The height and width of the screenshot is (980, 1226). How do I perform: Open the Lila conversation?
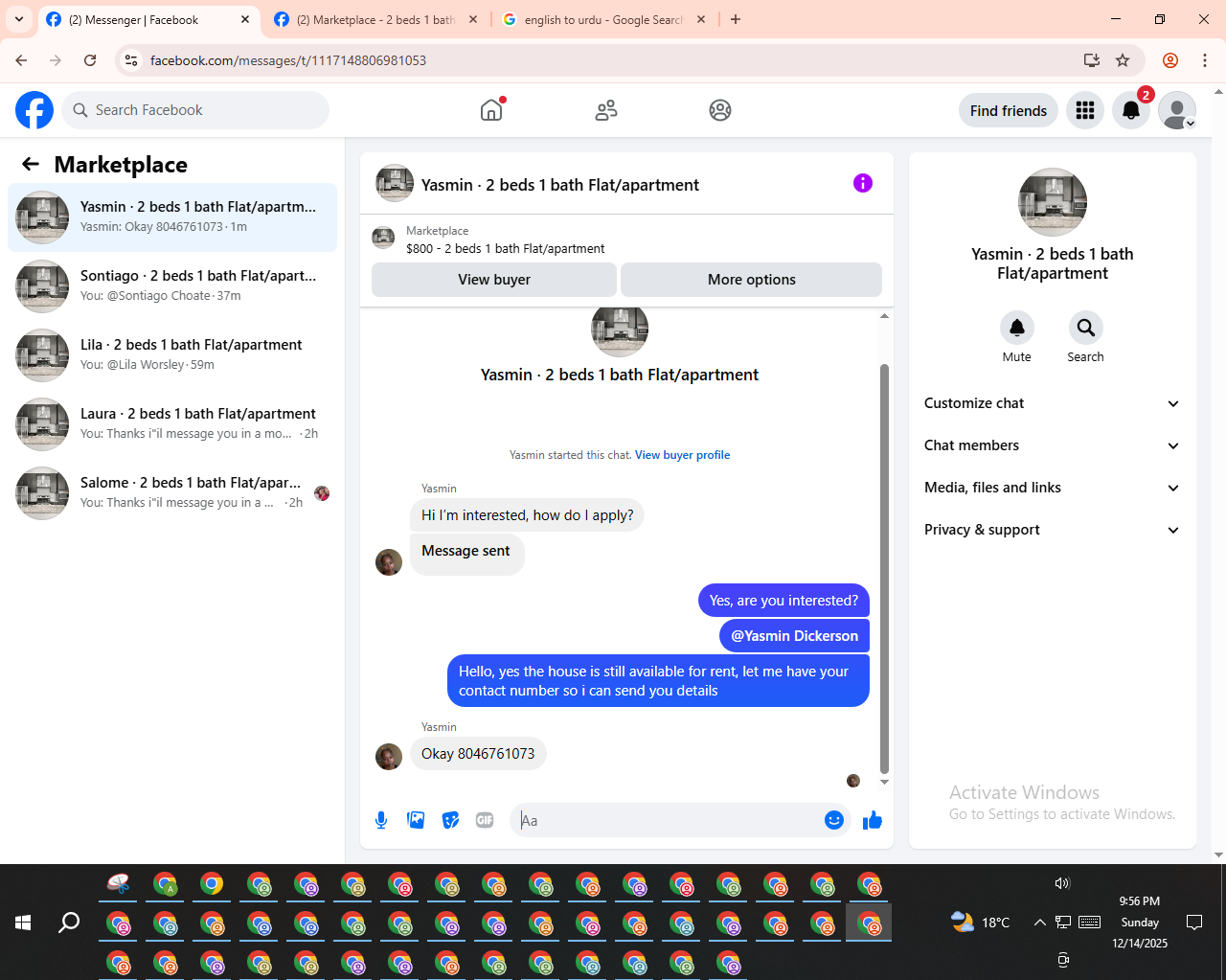pyautogui.click(x=172, y=355)
